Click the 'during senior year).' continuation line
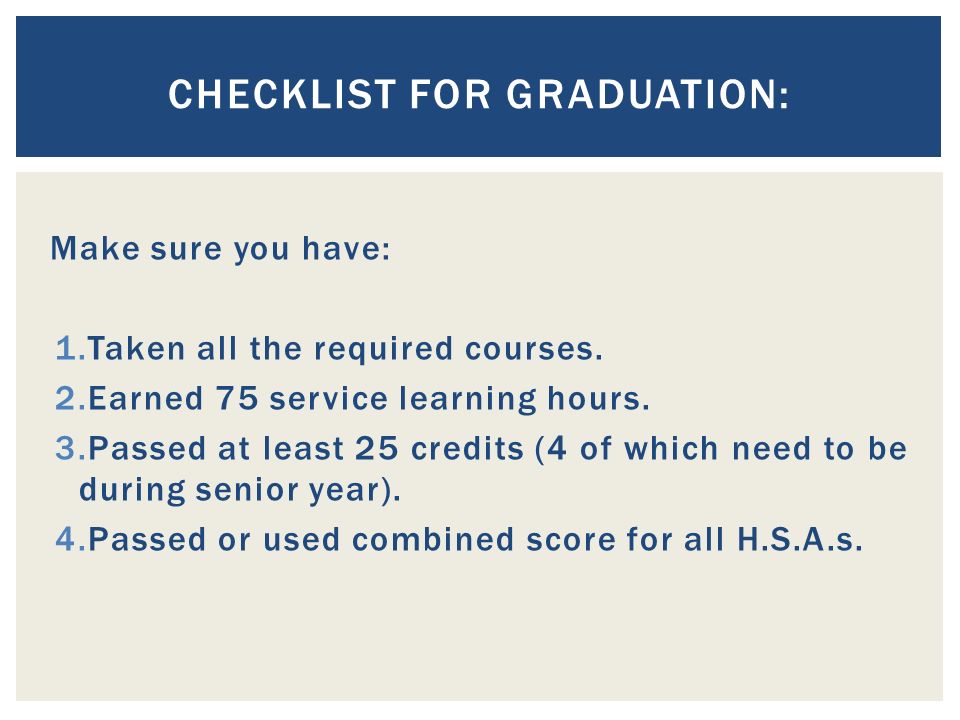The image size is (960, 720). [x=240, y=490]
